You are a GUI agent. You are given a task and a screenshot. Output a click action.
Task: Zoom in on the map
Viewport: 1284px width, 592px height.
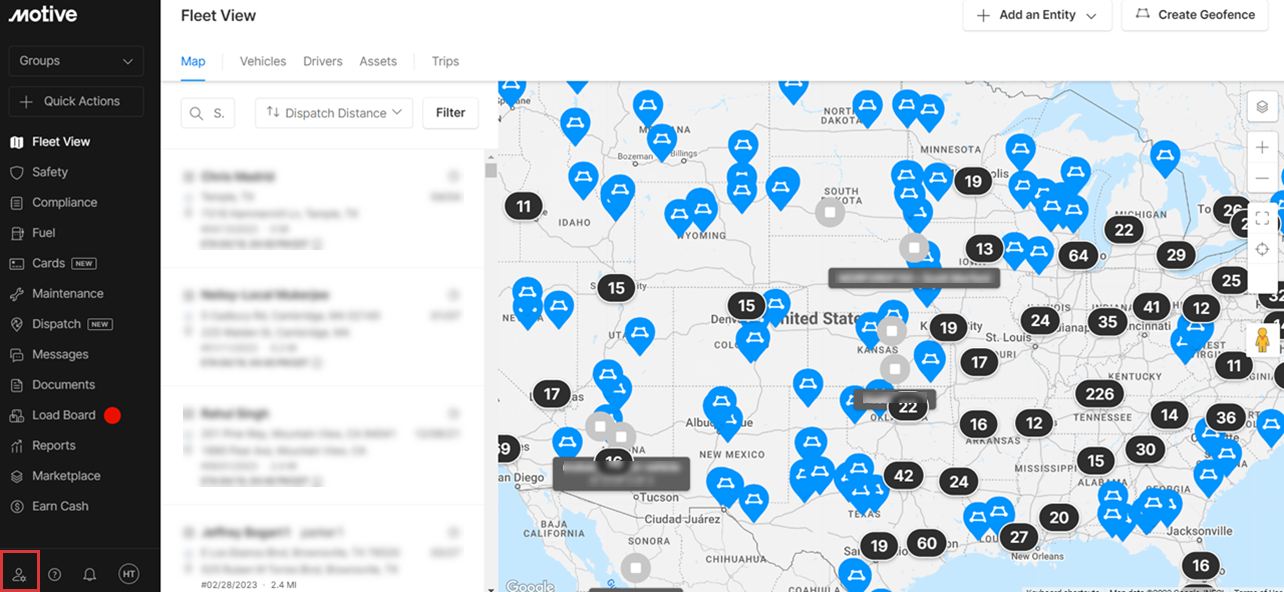pos(1262,148)
